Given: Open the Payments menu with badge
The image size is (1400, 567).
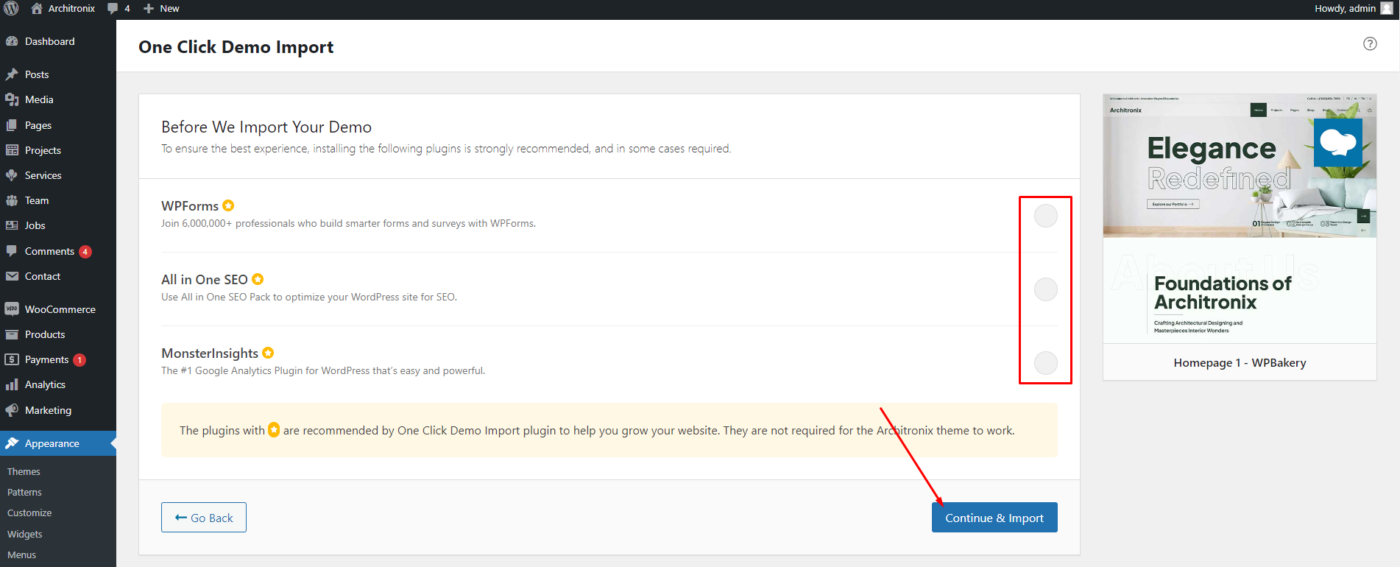Looking at the screenshot, I should coord(58,359).
